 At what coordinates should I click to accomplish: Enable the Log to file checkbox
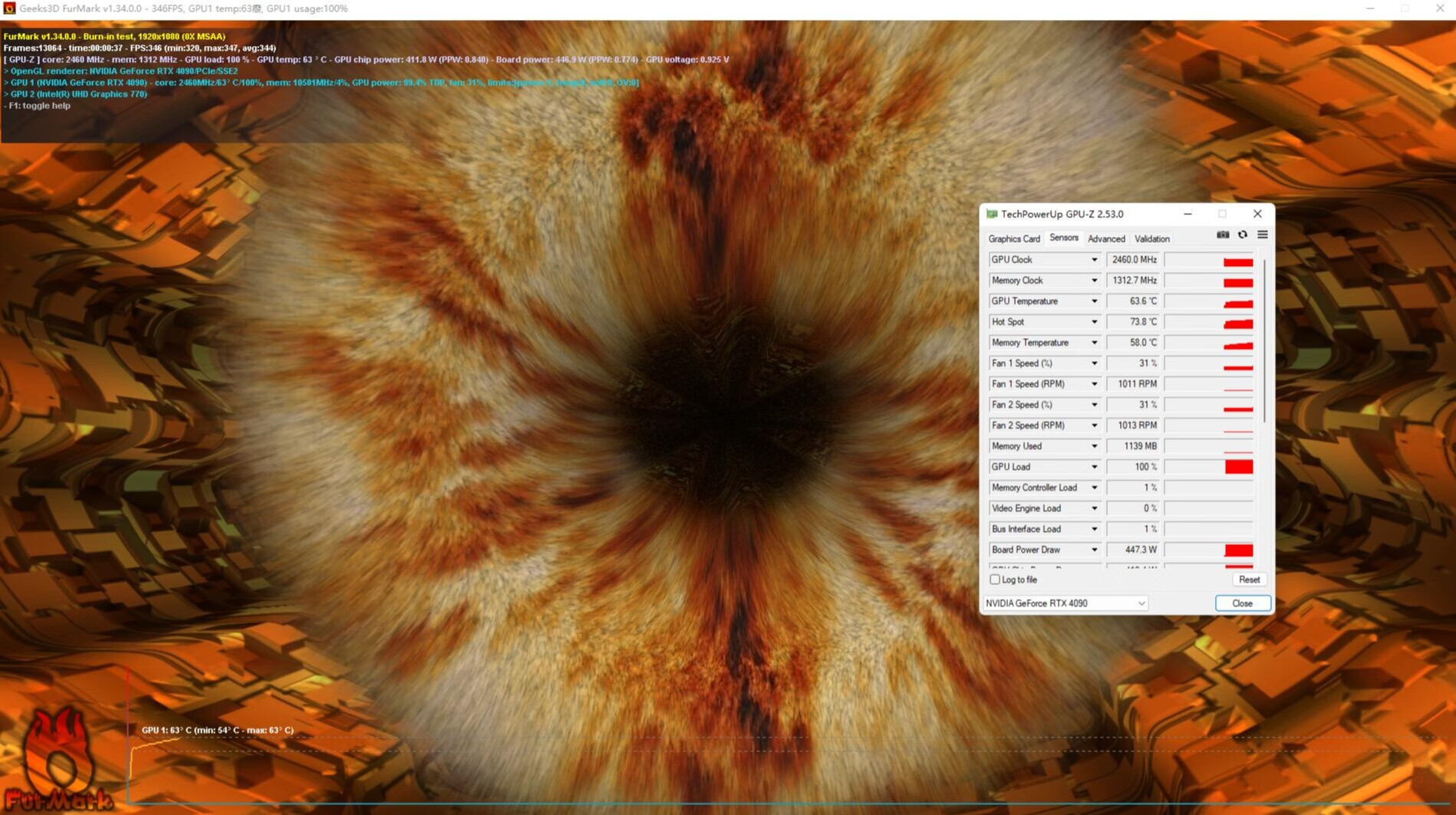[995, 580]
